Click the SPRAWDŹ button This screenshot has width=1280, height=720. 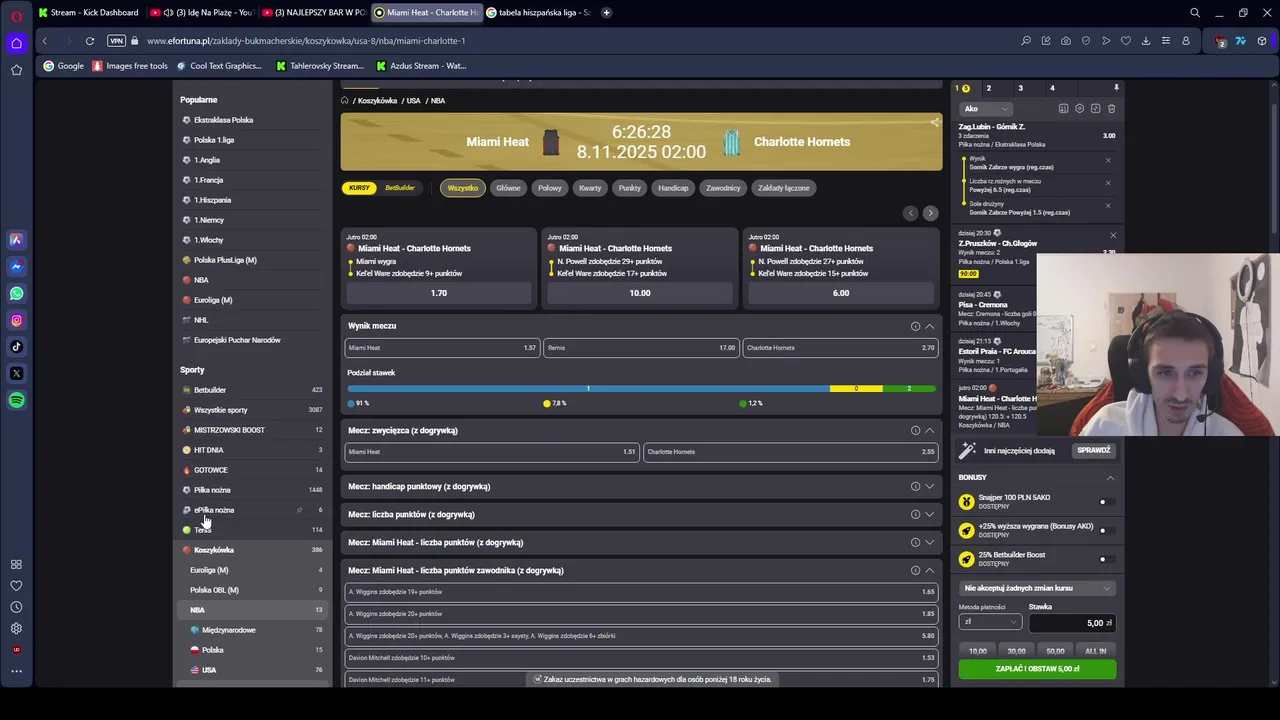(x=1093, y=450)
